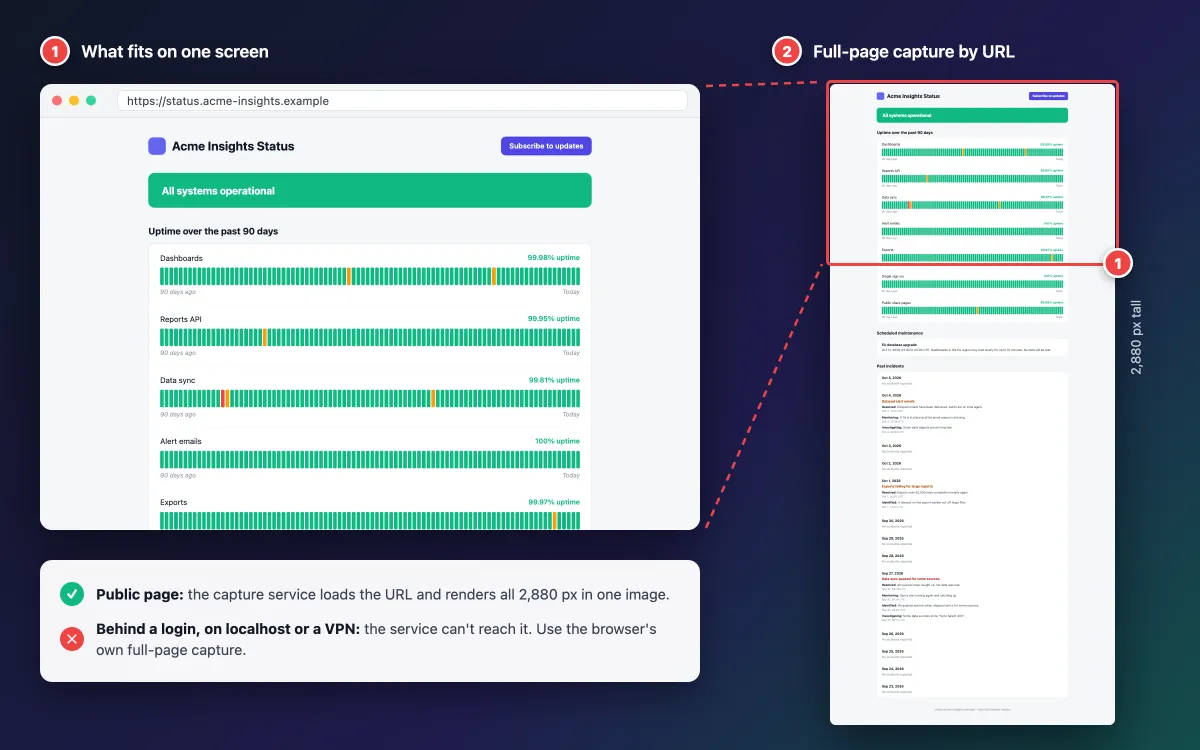Viewport: 1200px width, 750px height.
Task: Click the red numbered badge next to 'What fits on one screen'
Action: click(x=54, y=51)
